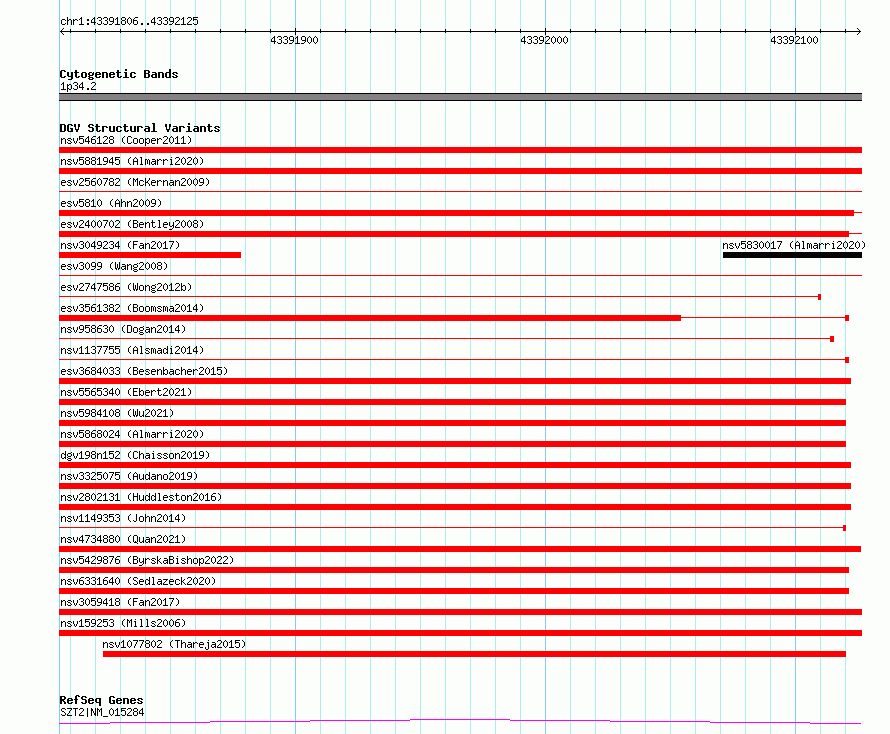This screenshot has height=734, width=890.
Task: Click the RefSeq Genes track title
Action: [102, 701]
